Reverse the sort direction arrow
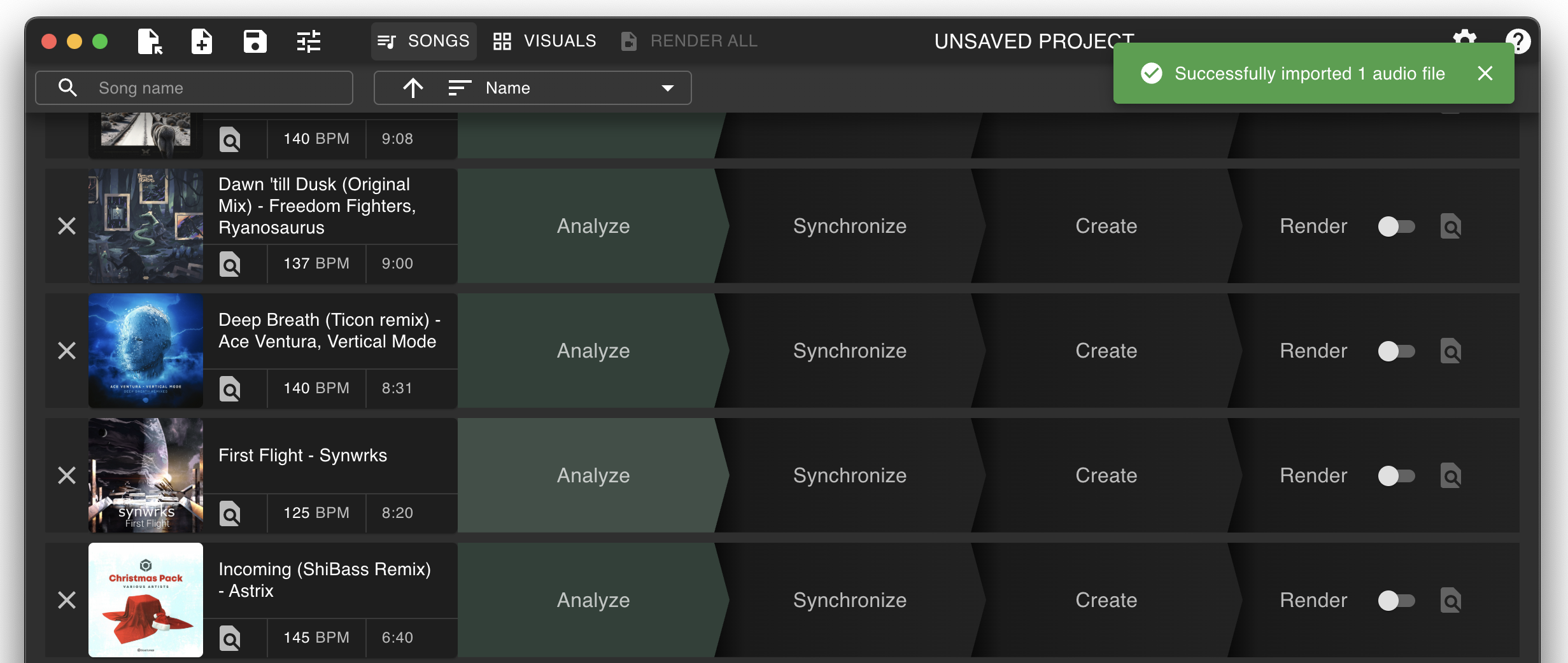This screenshot has height=663, width=1568. coord(413,88)
